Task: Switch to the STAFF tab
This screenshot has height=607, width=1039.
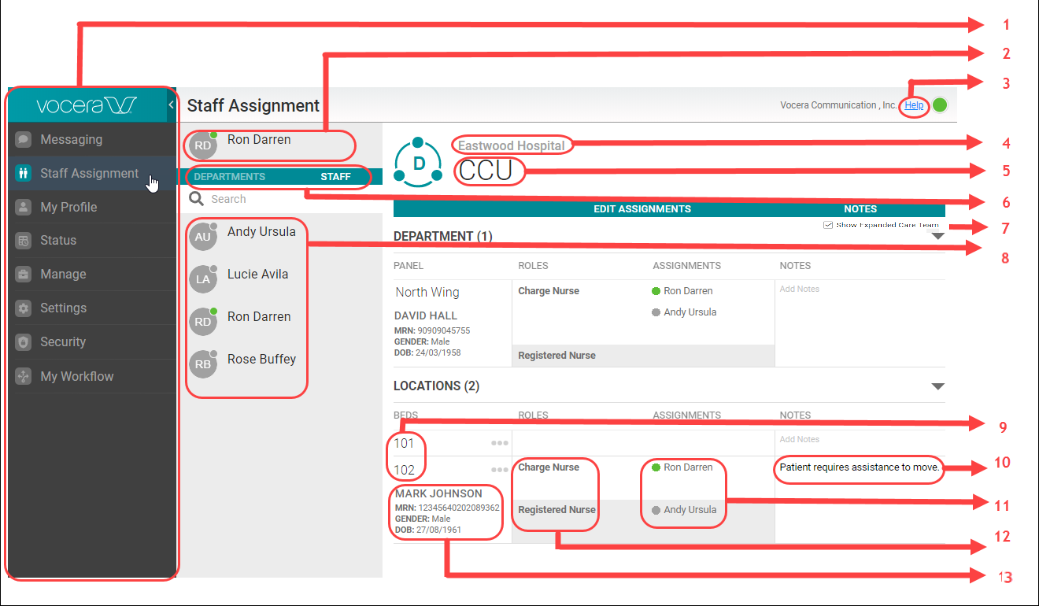Action: click(x=336, y=177)
